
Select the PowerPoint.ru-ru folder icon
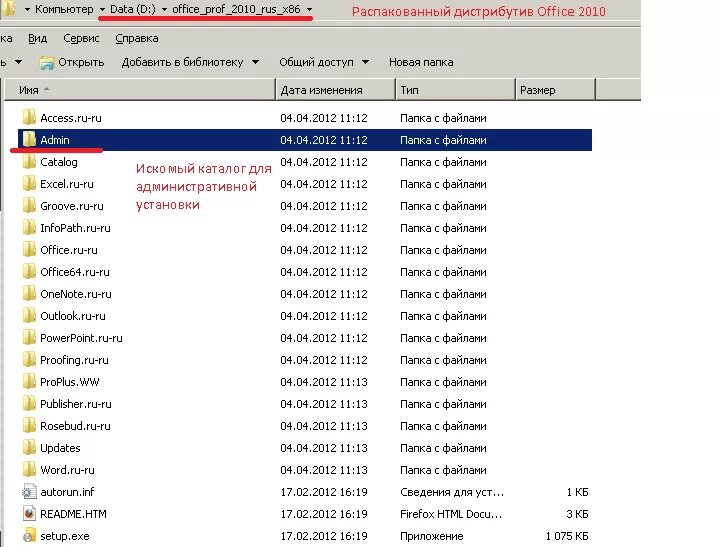(x=29, y=338)
